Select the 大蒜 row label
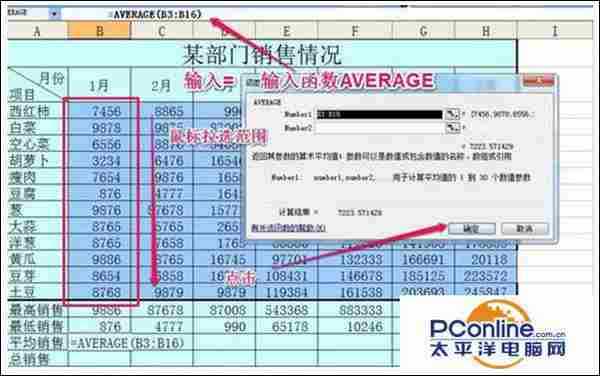 [x=38, y=227]
